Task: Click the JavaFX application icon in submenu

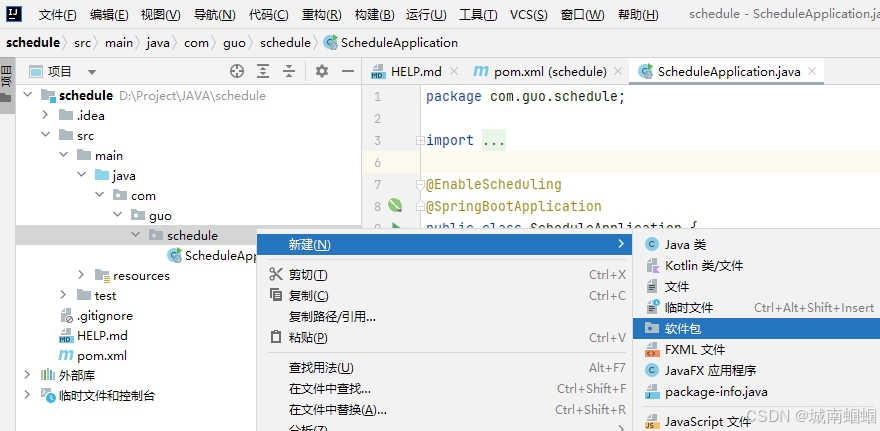Action: pos(652,370)
